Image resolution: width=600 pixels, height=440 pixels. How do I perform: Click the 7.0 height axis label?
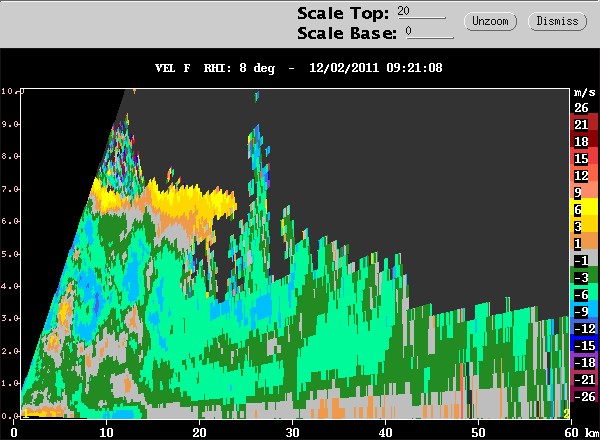pyautogui.click(x=8, y=189)
